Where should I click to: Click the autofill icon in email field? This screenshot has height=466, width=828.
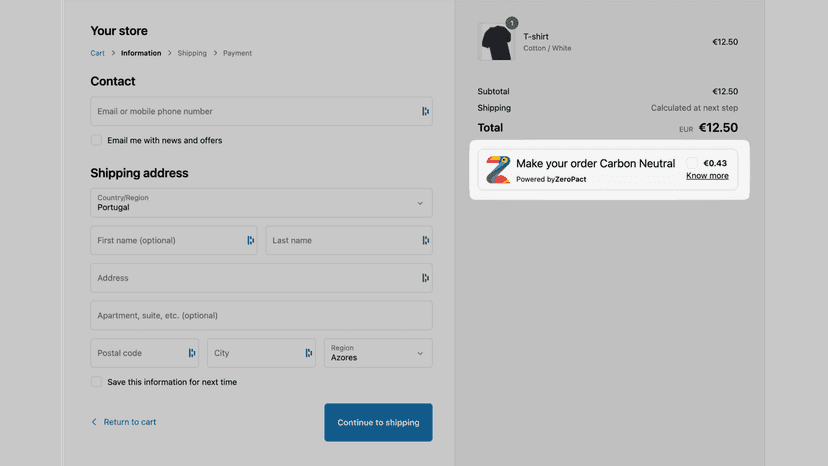tap(425, 111)
